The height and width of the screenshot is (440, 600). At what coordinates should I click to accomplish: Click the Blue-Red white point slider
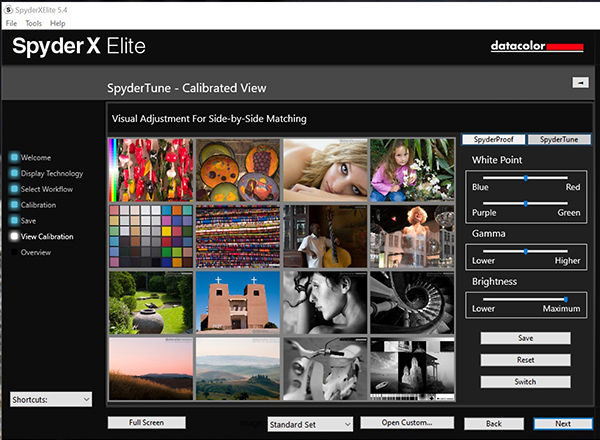tap(524, 177)
